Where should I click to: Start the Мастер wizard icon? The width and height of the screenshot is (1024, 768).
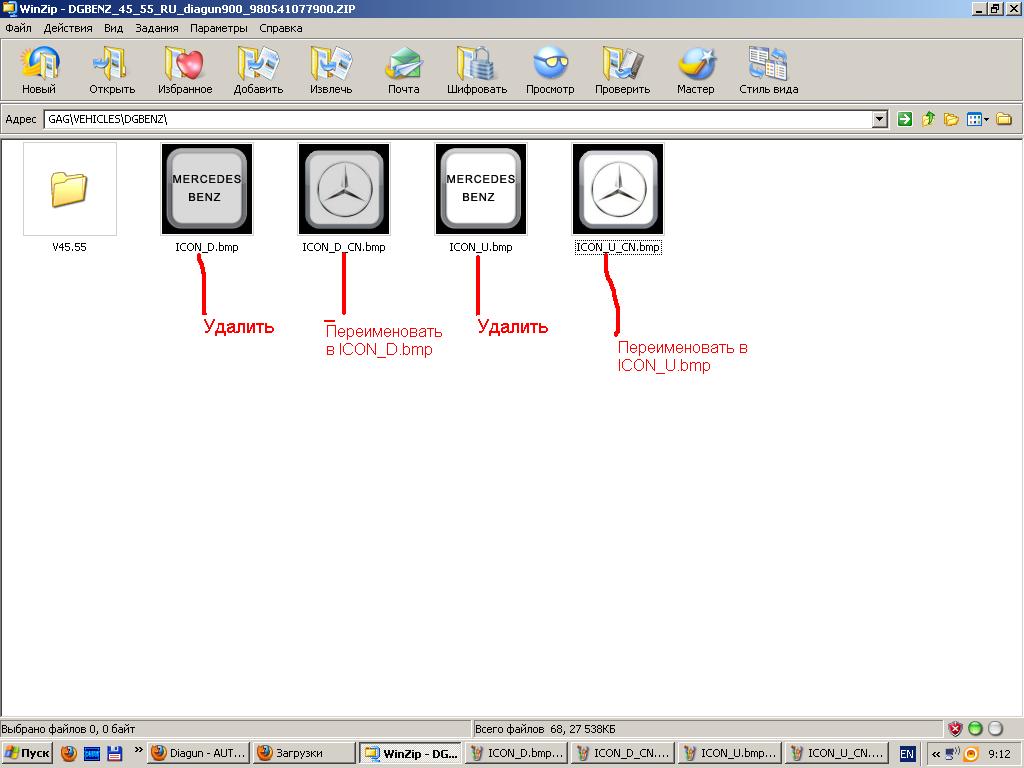click(x=696, y=71)
